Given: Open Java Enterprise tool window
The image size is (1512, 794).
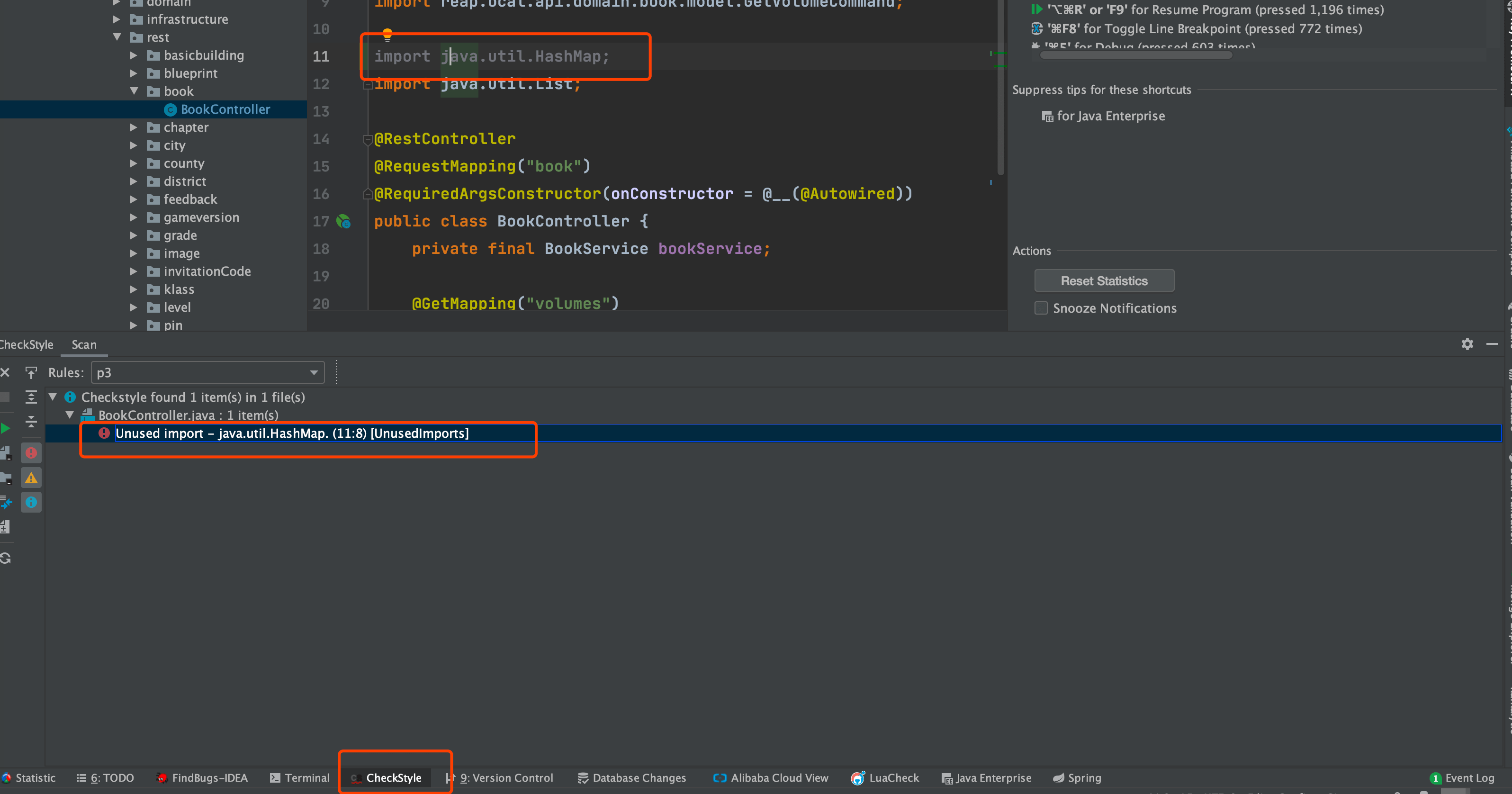Looking at the screenshot, I should click(986, 778).
